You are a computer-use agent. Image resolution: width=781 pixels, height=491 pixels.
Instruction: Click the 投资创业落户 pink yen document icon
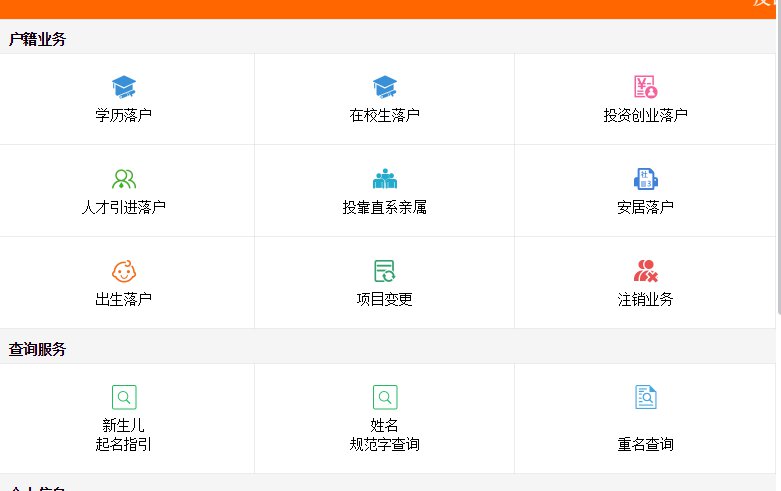pos(646,87)
